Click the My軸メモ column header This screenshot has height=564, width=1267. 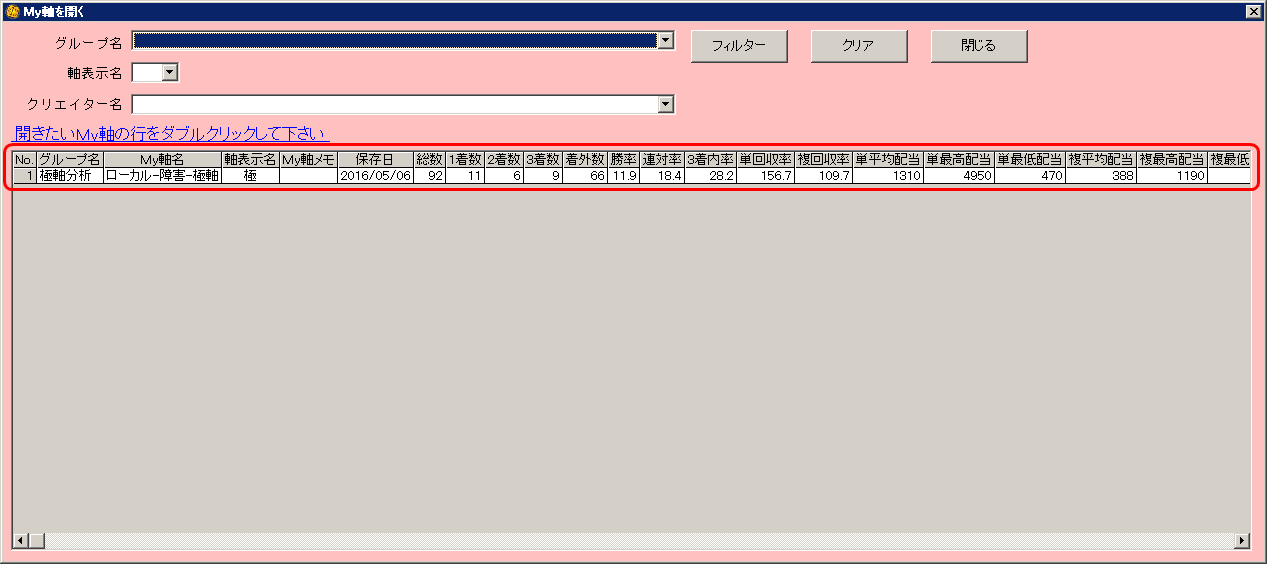(x=308, y=159)
